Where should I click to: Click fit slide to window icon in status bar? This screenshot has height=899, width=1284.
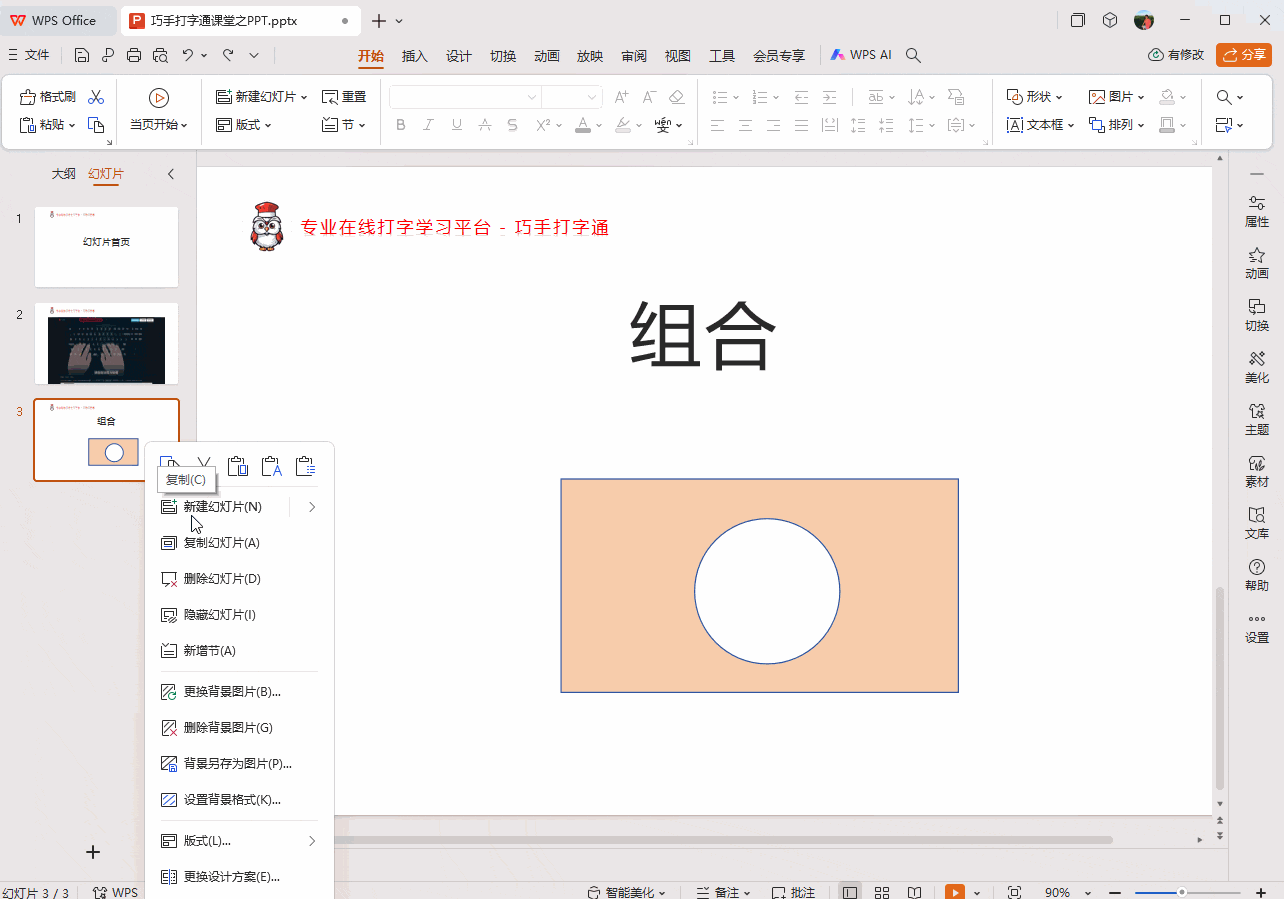(1014, 892)
